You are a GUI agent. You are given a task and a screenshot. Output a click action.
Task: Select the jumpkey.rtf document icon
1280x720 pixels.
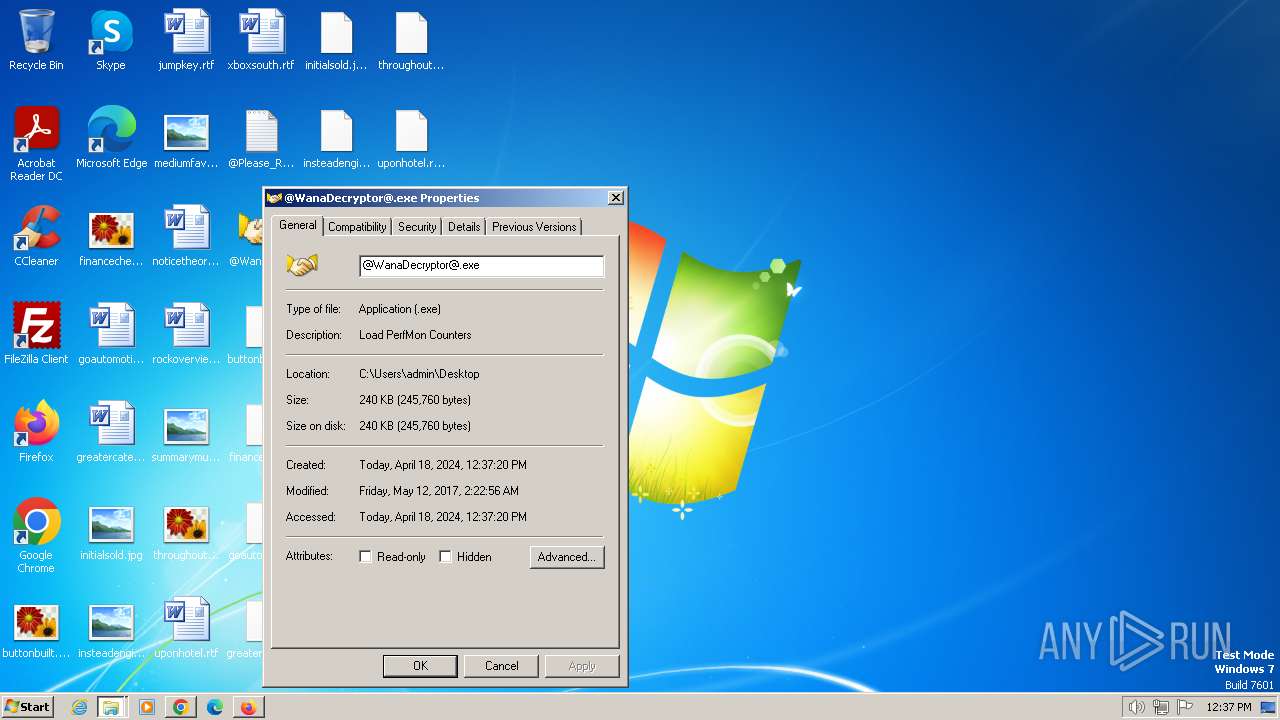pyautogui.click(x=186, y=40)
